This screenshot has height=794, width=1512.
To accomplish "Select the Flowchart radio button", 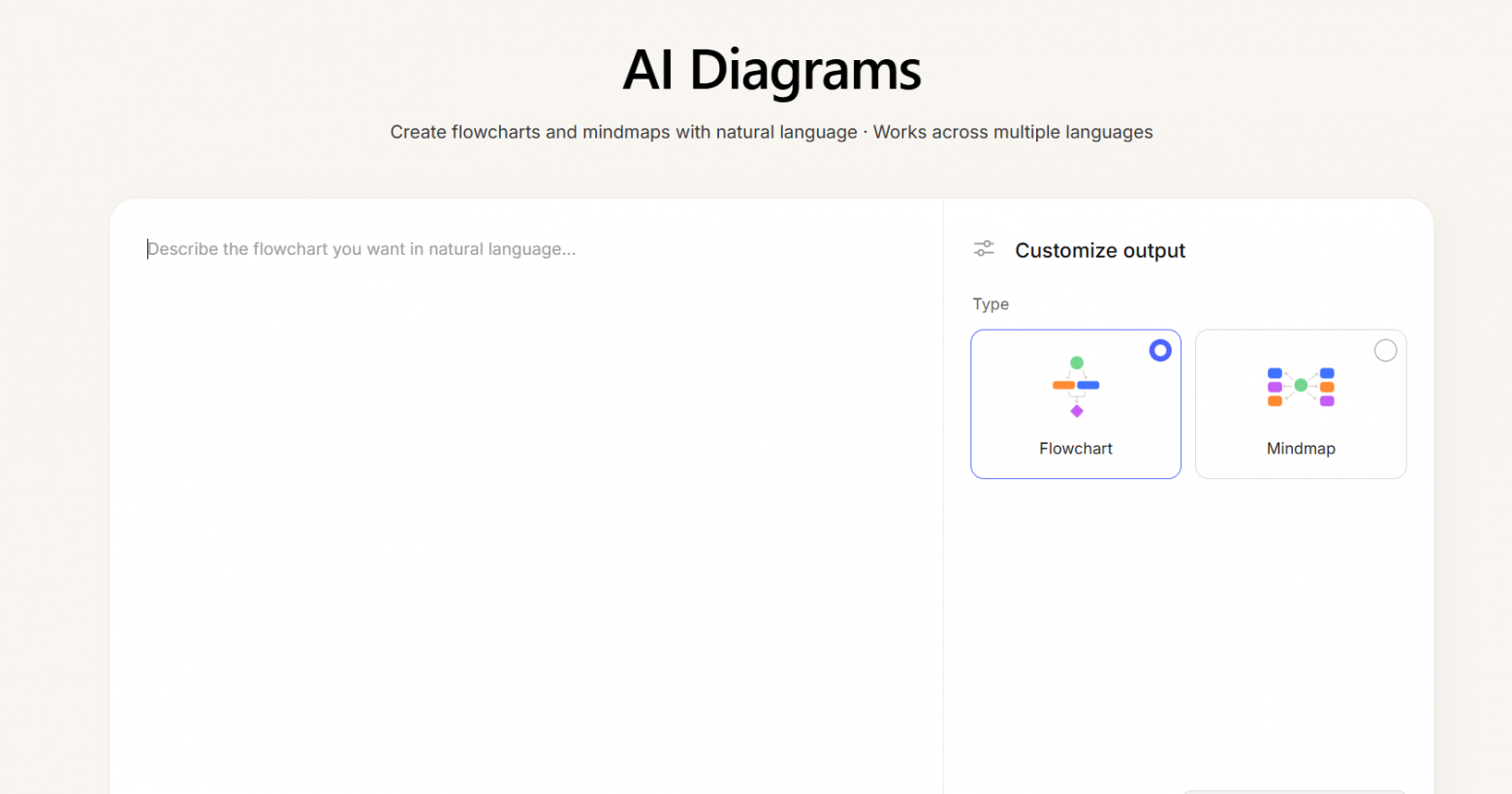I will tap(1160, 350).
